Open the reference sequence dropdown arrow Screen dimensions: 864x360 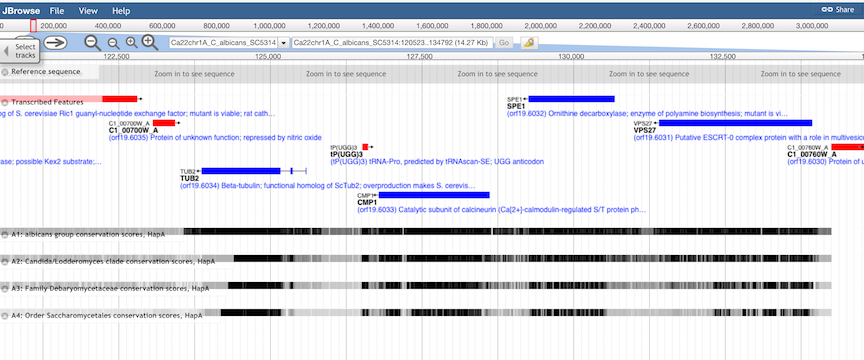click(284, 43)
